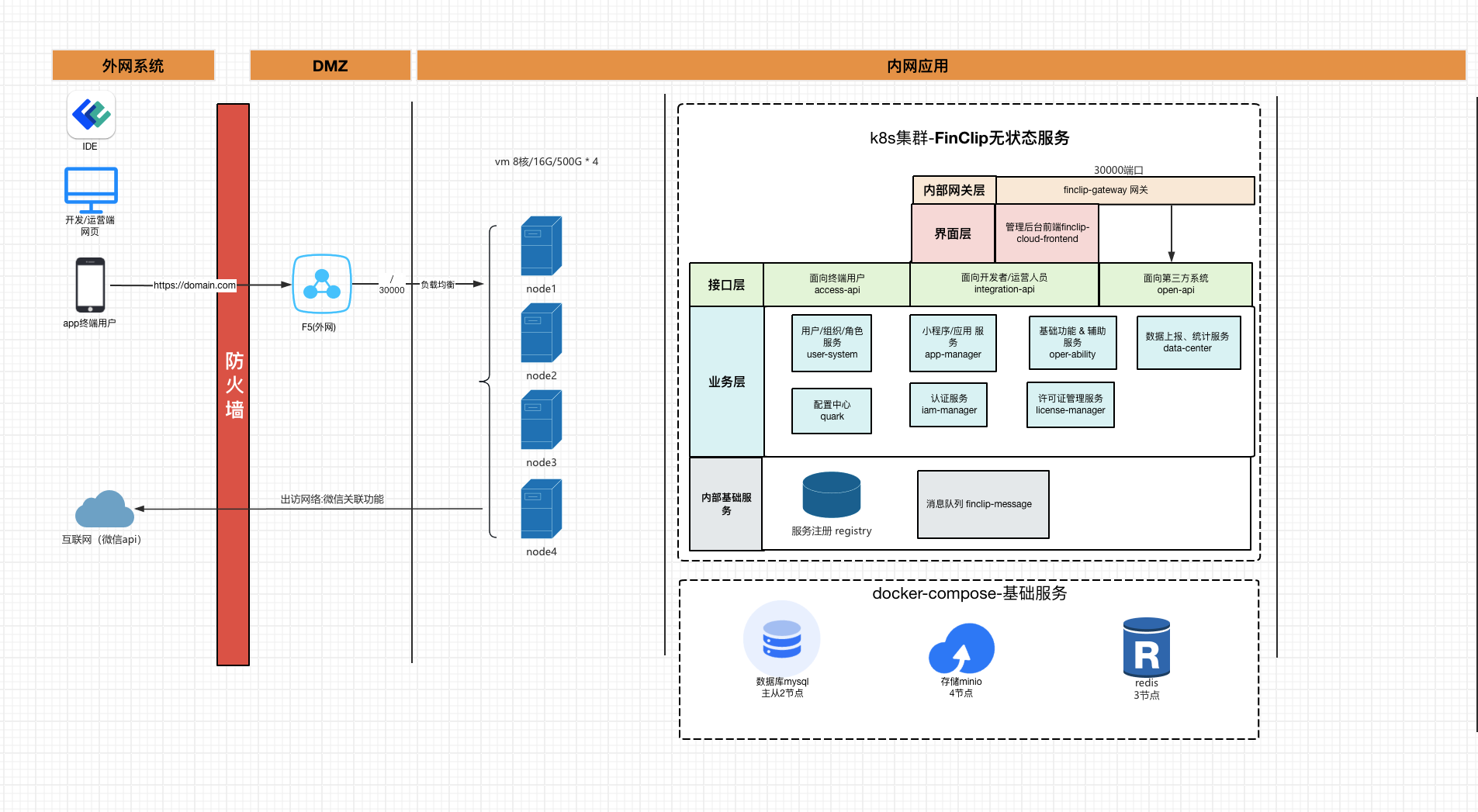Click the 服务注册 registry caption

click(832, 531)
